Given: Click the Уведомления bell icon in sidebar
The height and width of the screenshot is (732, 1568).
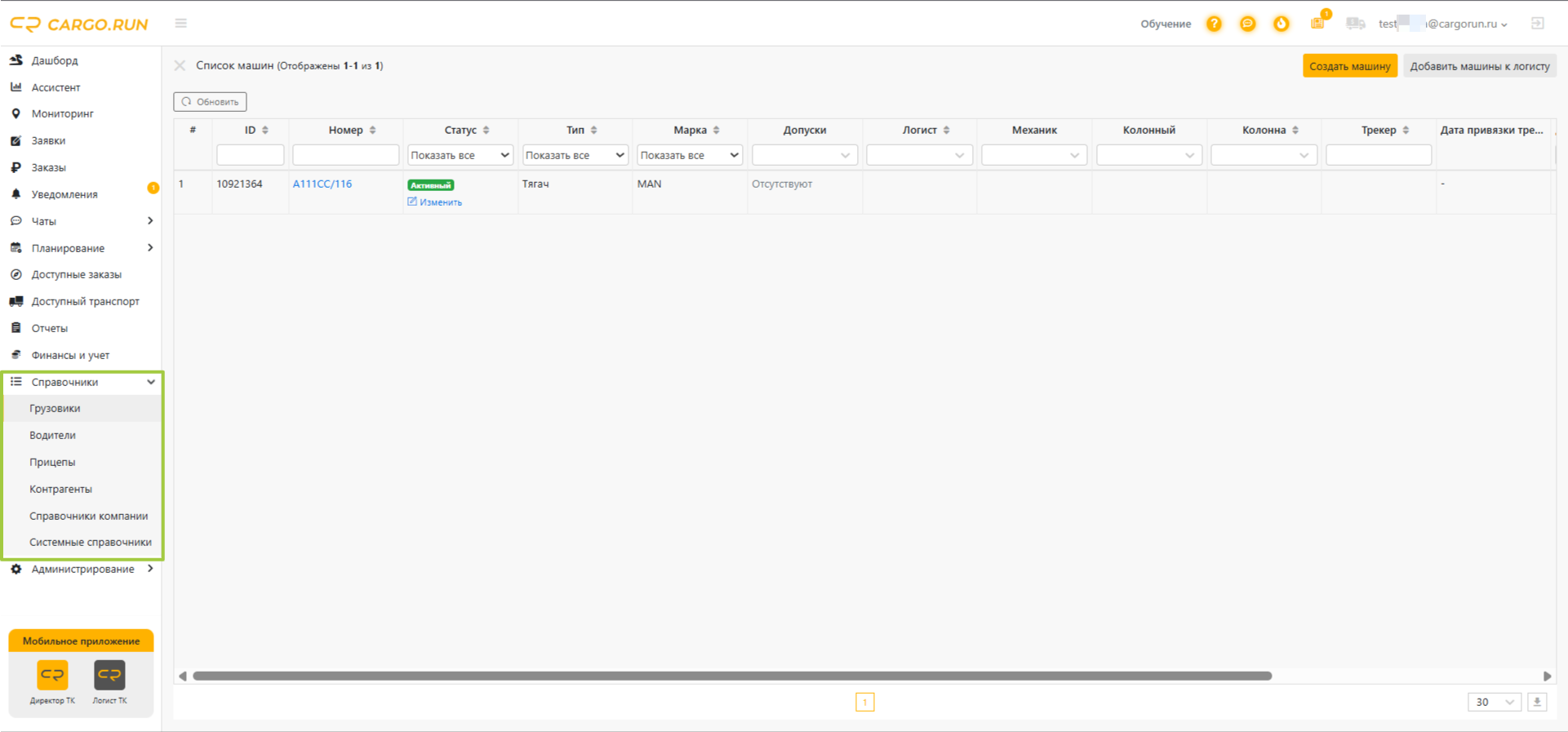Looking at the screenshot, I should point(16,194).
